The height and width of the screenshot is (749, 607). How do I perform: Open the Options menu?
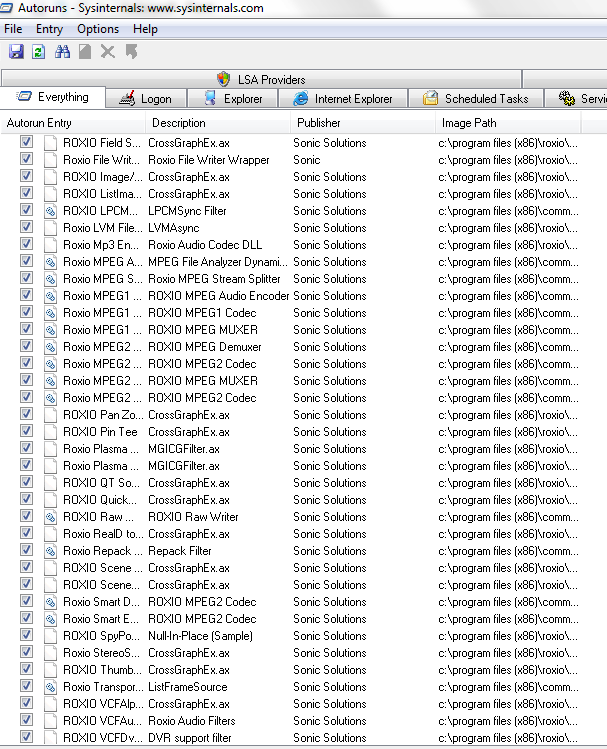(98, 29)
